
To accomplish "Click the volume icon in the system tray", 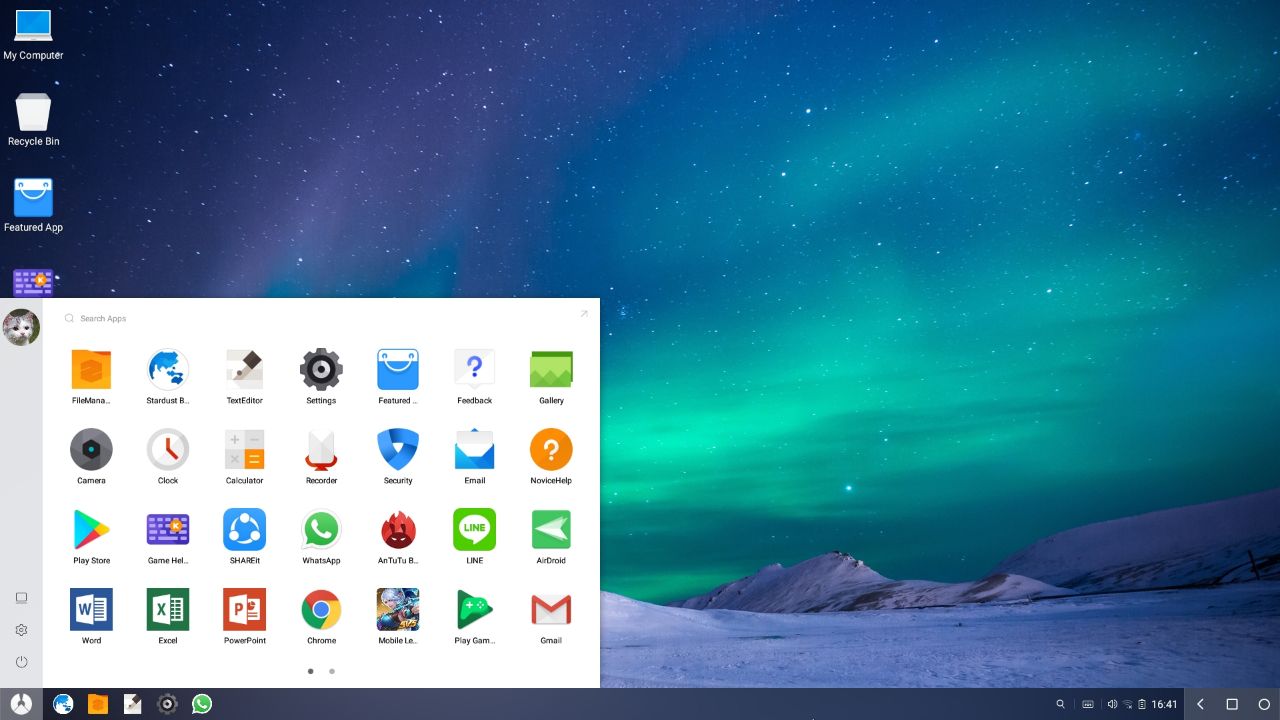I will pos(1111,704).
